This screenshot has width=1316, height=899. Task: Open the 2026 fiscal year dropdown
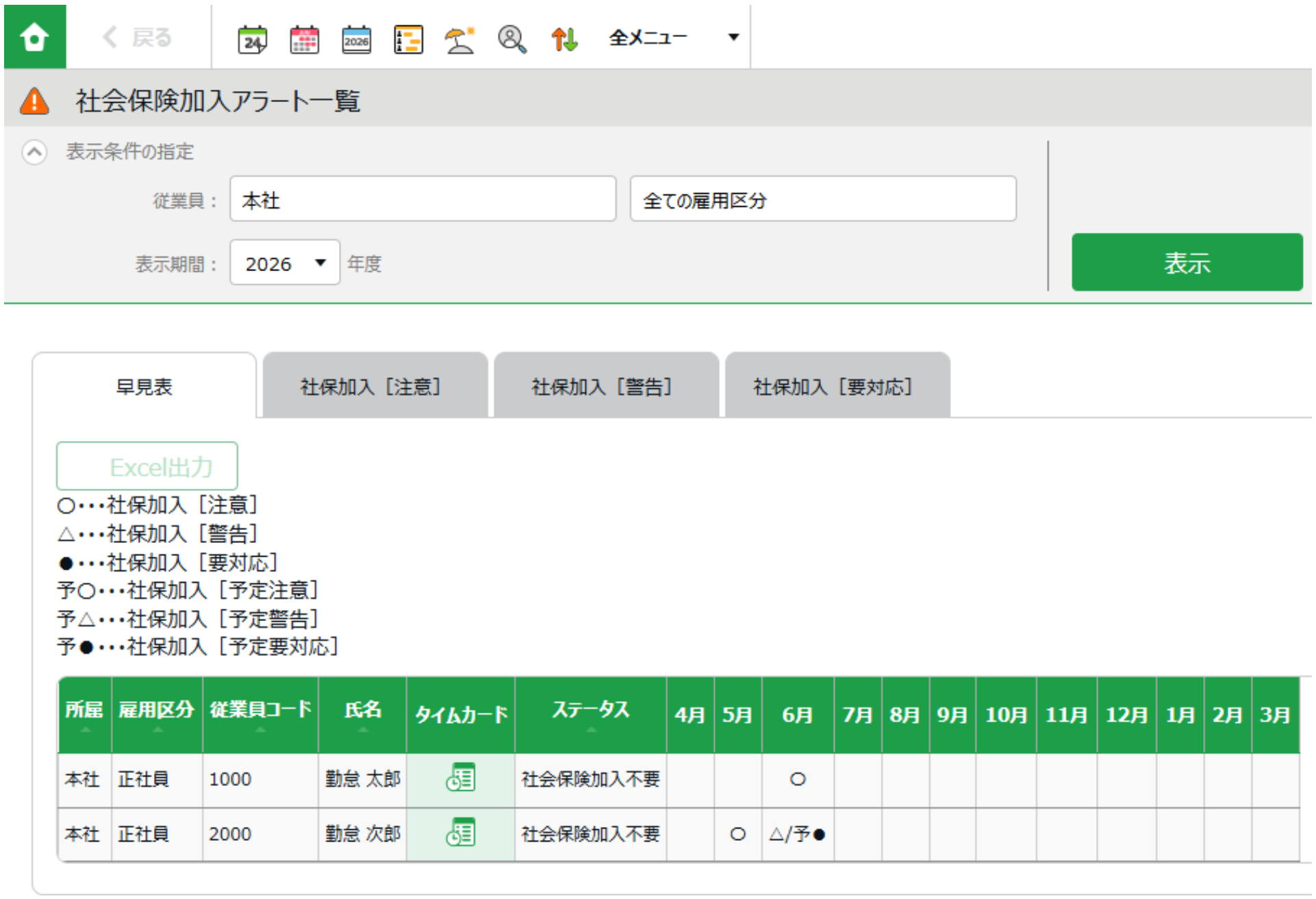coord(285,263)
